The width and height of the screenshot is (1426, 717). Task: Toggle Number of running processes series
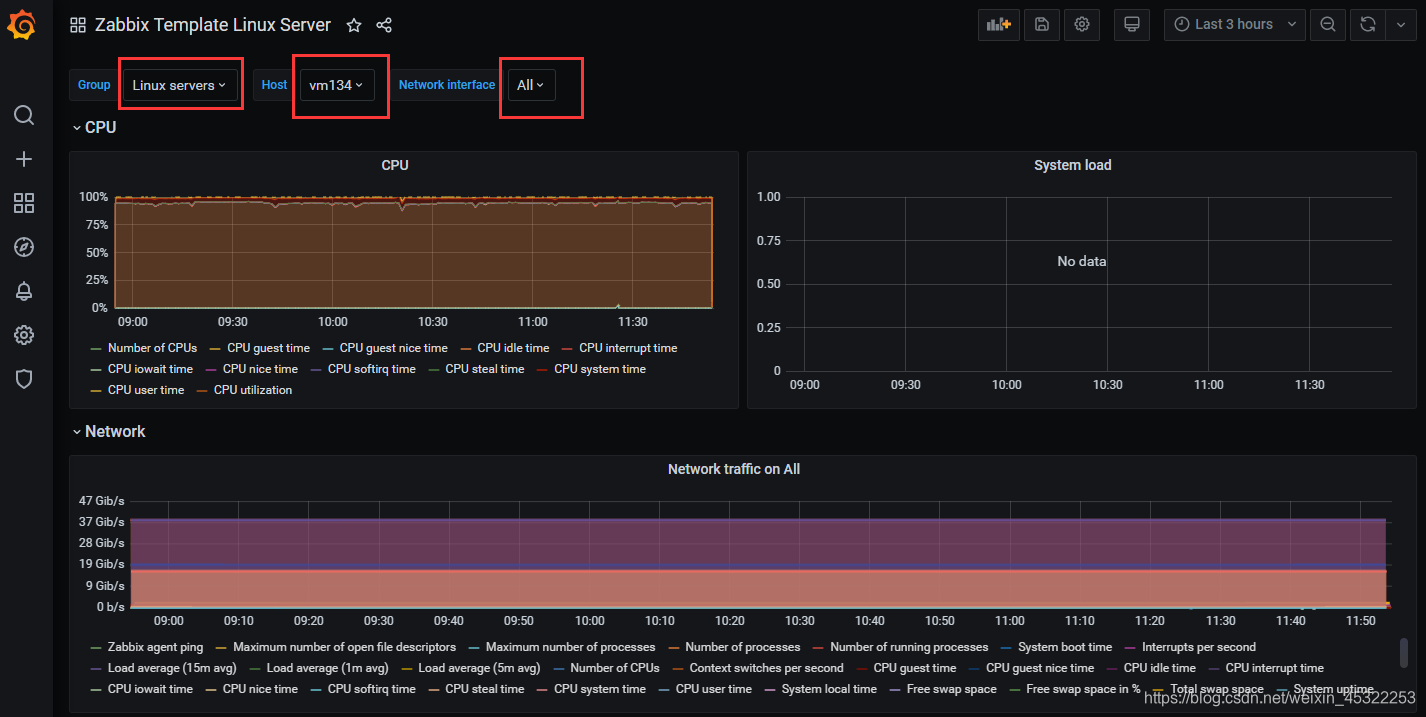(909, 647)
